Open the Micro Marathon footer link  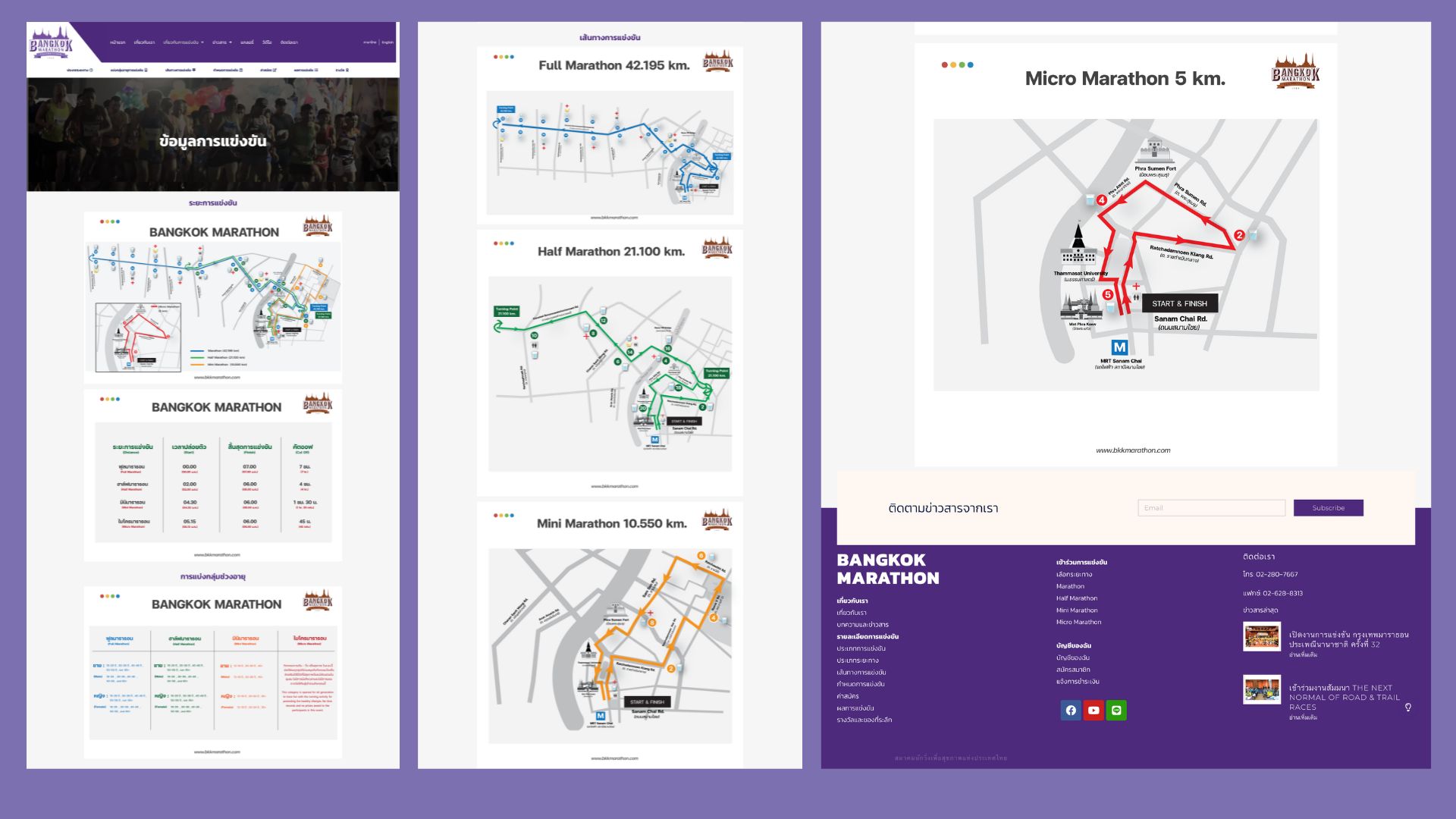coord(1078,623)
